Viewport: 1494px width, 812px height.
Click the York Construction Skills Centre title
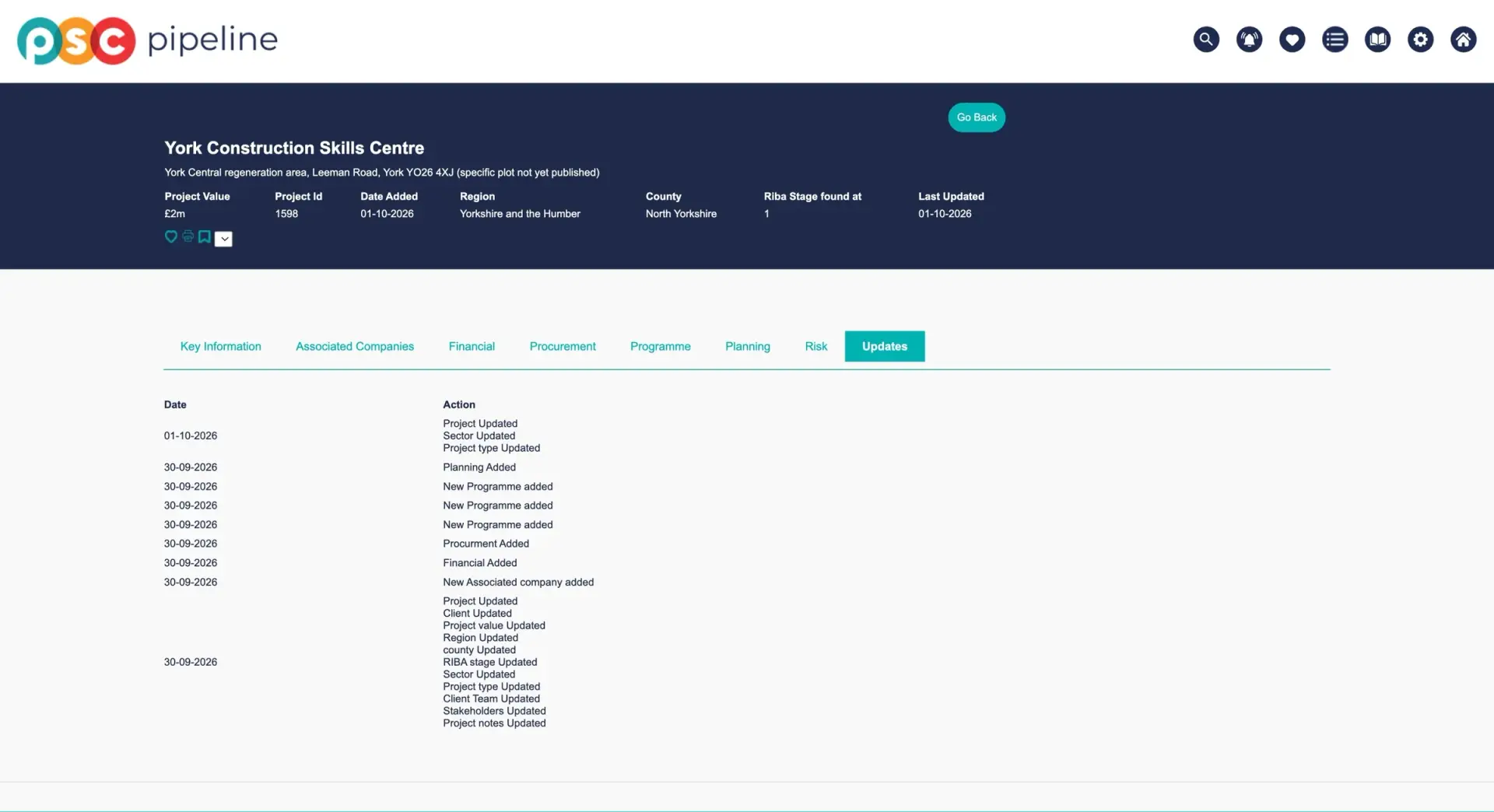(294, 148)
